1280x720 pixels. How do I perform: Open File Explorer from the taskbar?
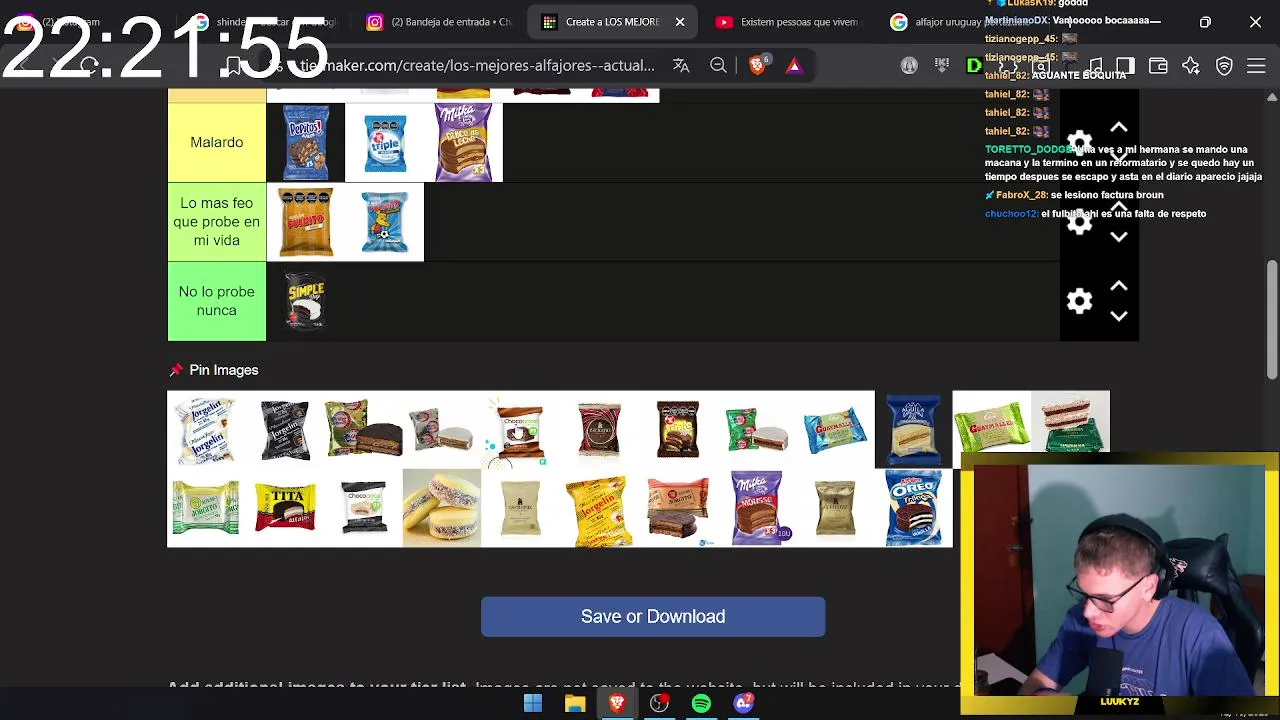575,703
